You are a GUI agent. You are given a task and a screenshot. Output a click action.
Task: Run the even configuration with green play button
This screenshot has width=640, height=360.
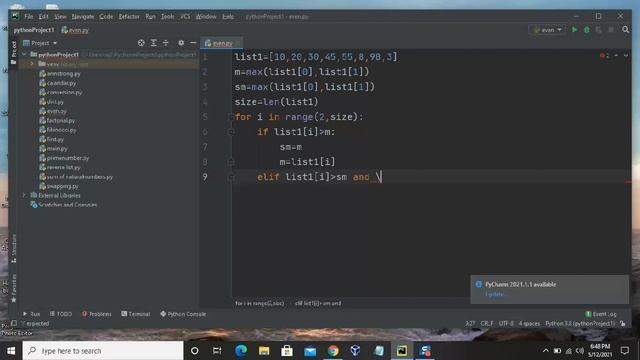tap(574, 30)
